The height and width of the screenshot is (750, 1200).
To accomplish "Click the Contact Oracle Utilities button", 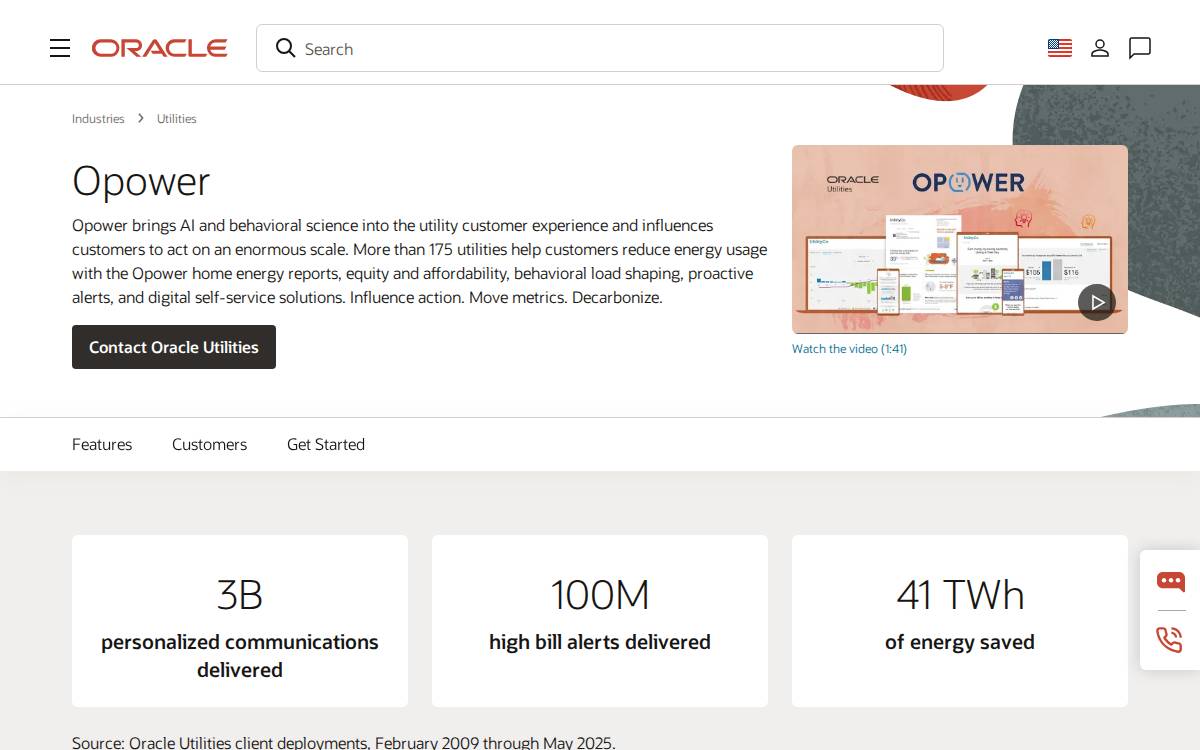I will (x=174, y=347).
